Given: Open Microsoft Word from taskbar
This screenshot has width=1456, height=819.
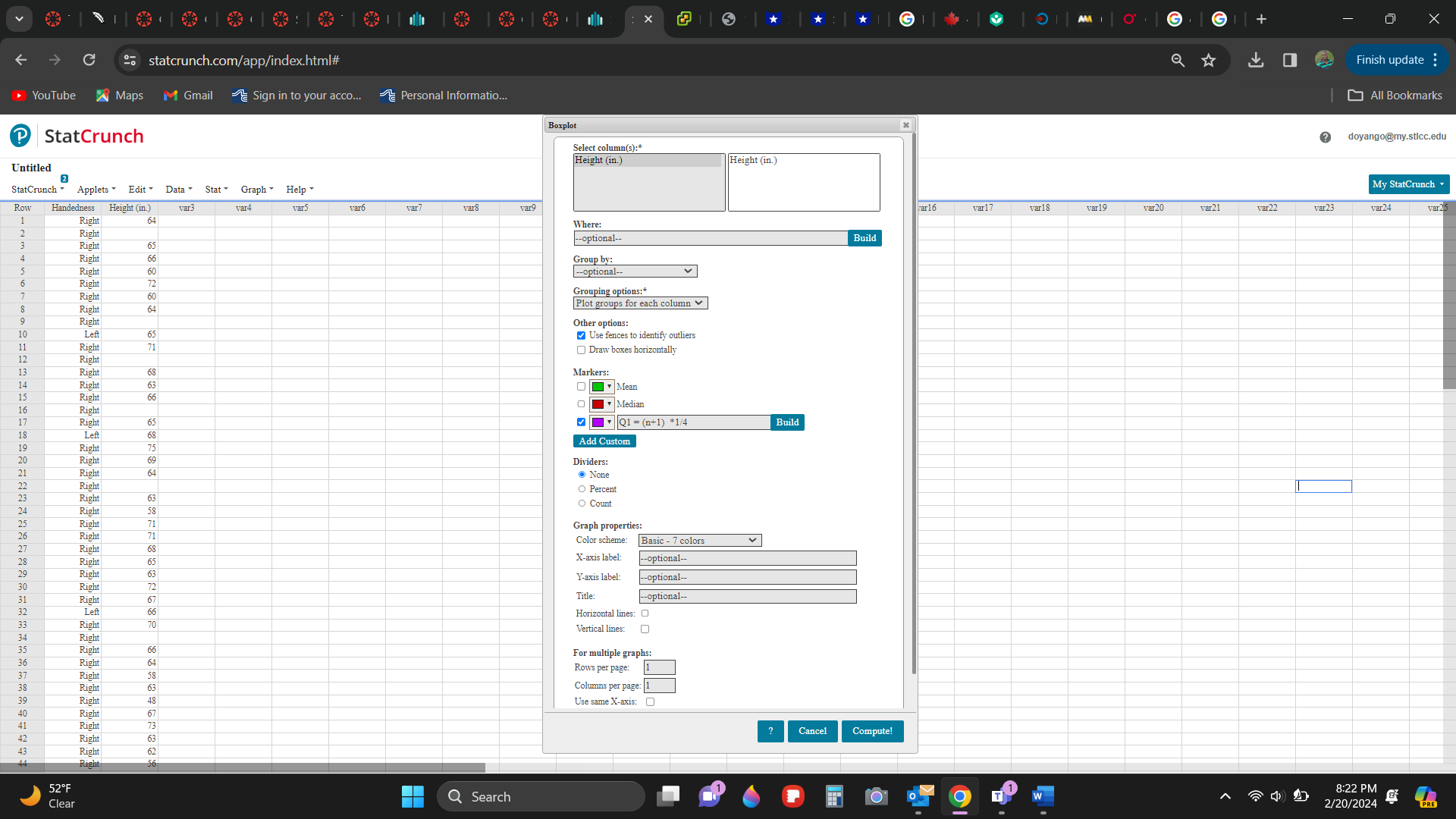Looking at the screenshot, I should click(1043, 796).
